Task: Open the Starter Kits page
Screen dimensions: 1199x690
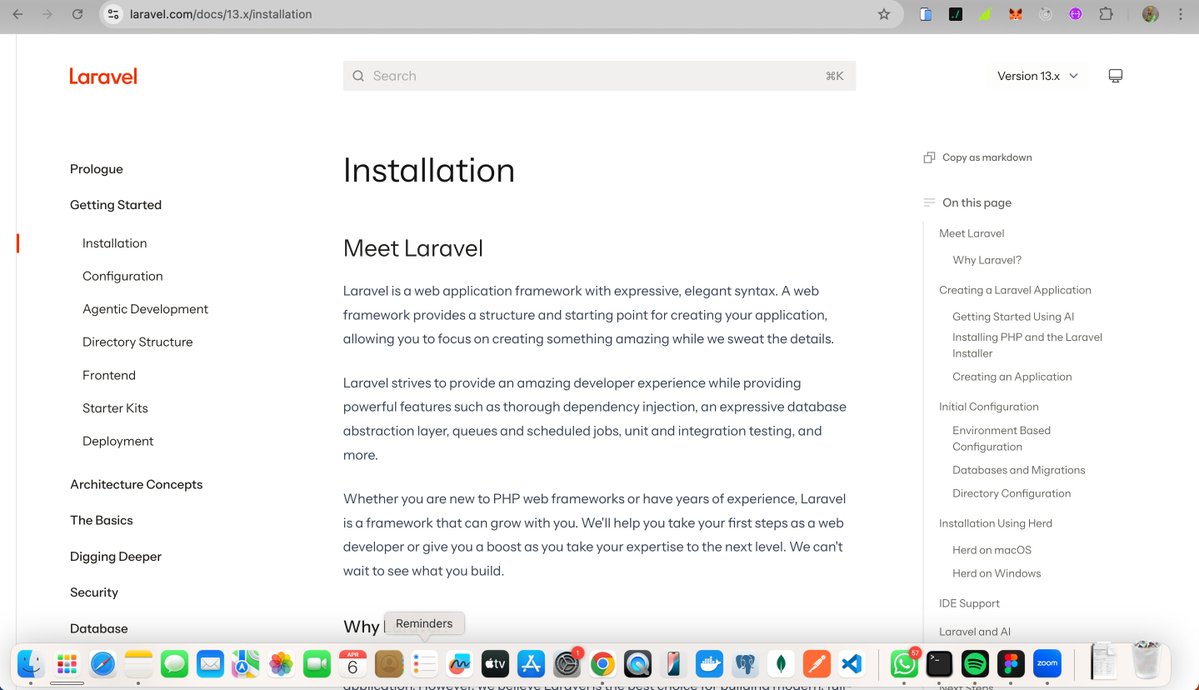Action: point(115,408)
